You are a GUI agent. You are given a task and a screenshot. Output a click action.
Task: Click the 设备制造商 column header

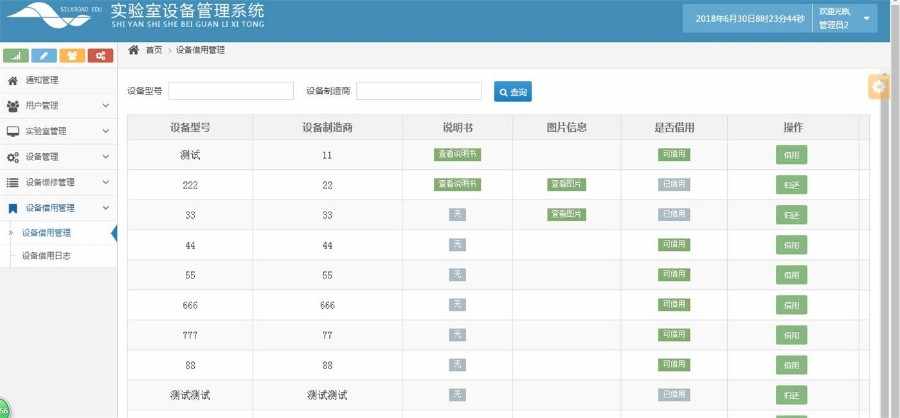(327, 127)
